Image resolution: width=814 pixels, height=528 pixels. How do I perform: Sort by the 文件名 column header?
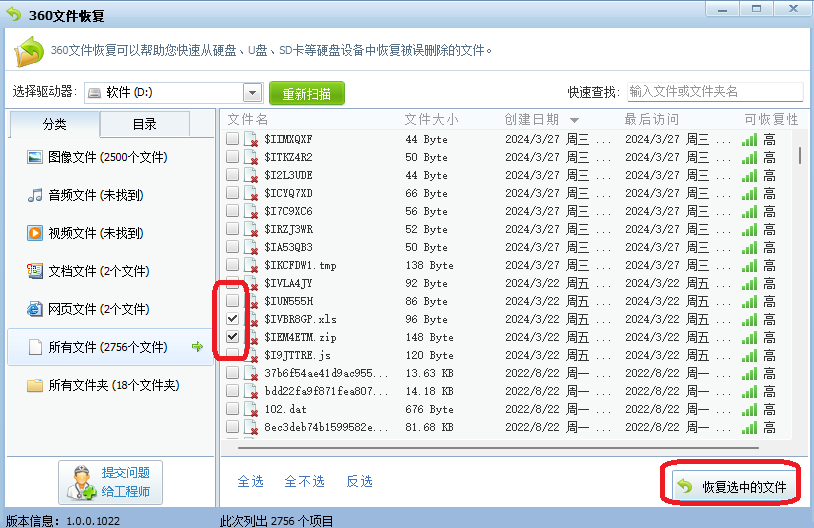click(x=248, y=120)
